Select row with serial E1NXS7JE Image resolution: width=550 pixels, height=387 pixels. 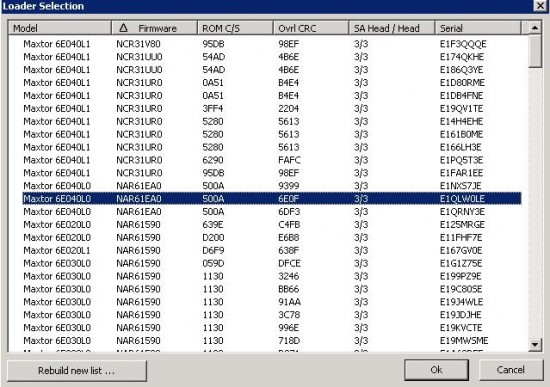[x=272, y=186]
